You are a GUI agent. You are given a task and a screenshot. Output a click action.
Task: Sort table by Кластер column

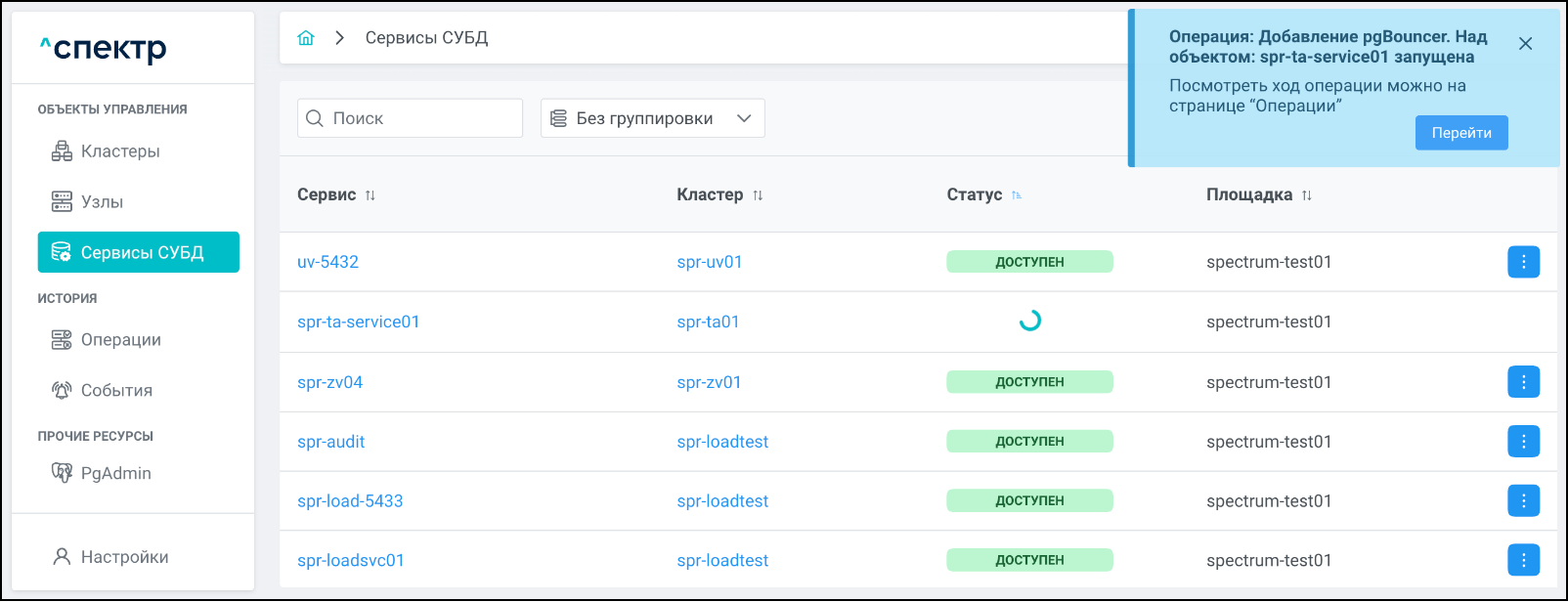click(758, 195)
